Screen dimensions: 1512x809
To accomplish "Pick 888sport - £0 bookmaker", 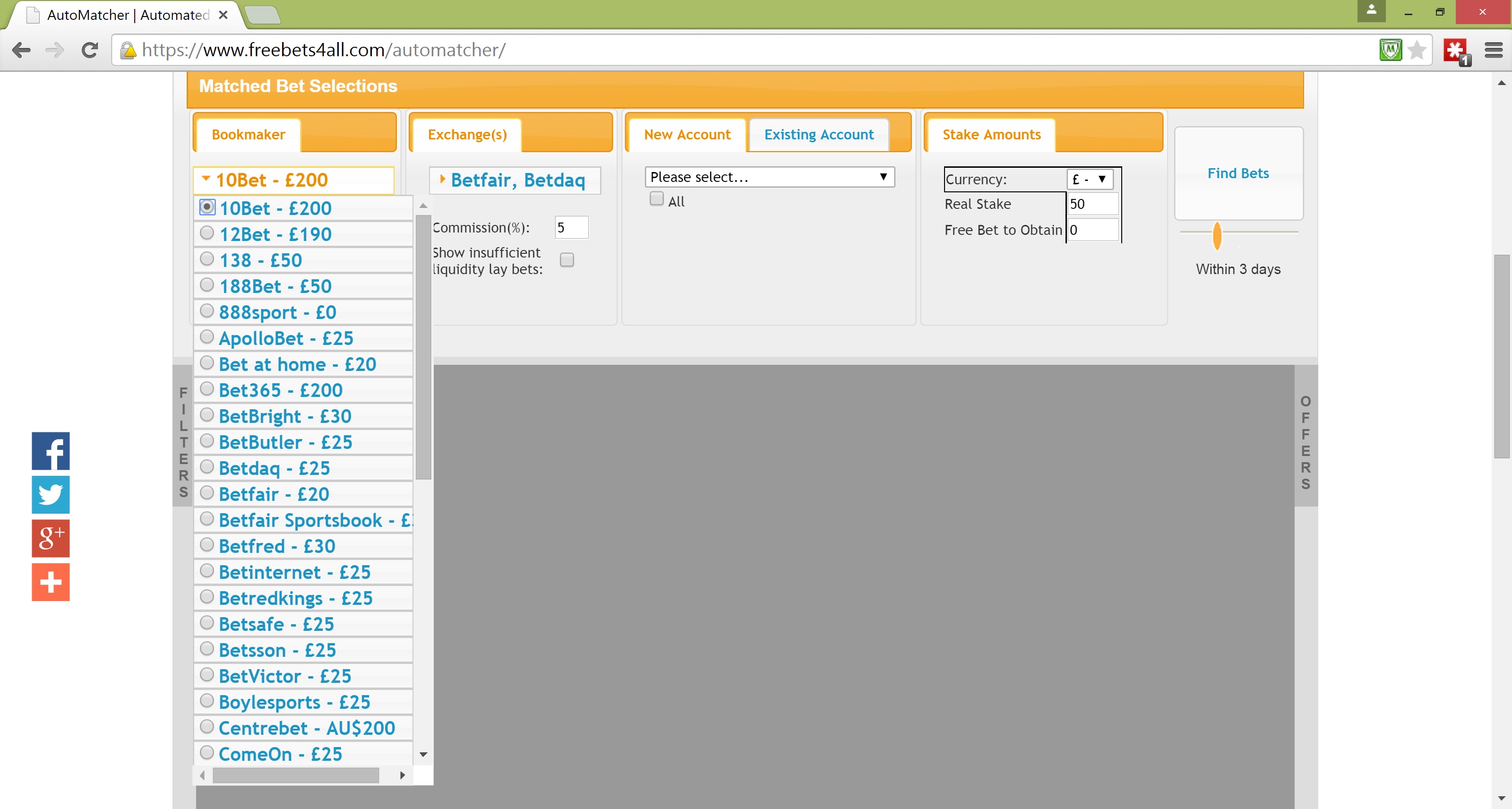I will (303, 312).
